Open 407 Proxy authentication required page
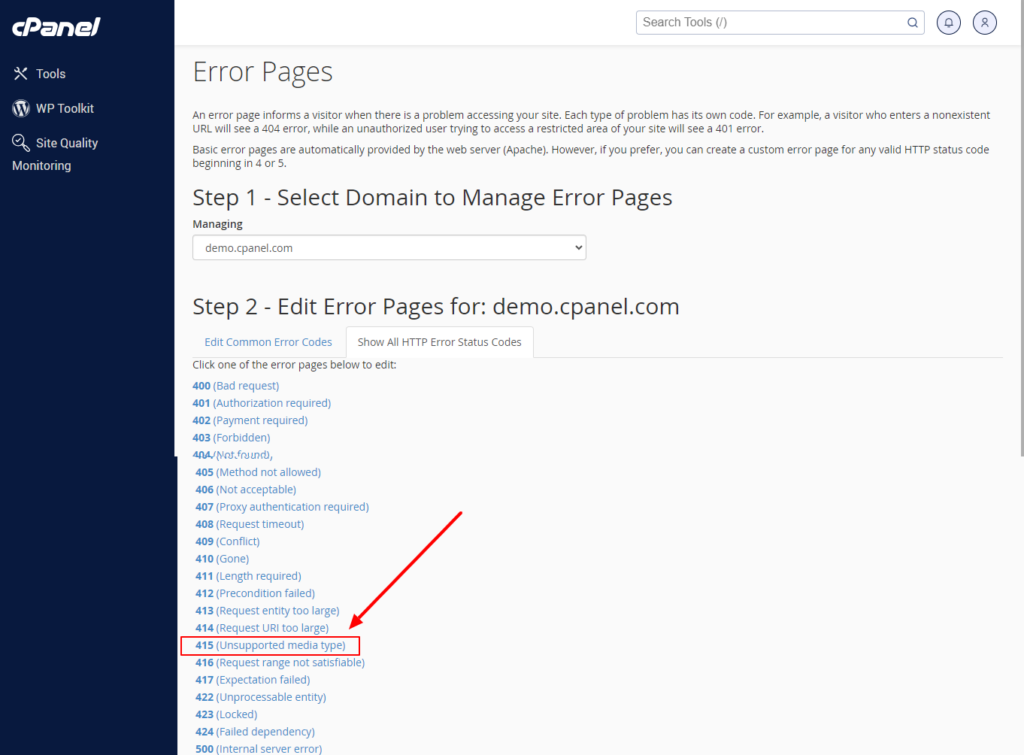1024x755 pixels. tap(281, 507)
